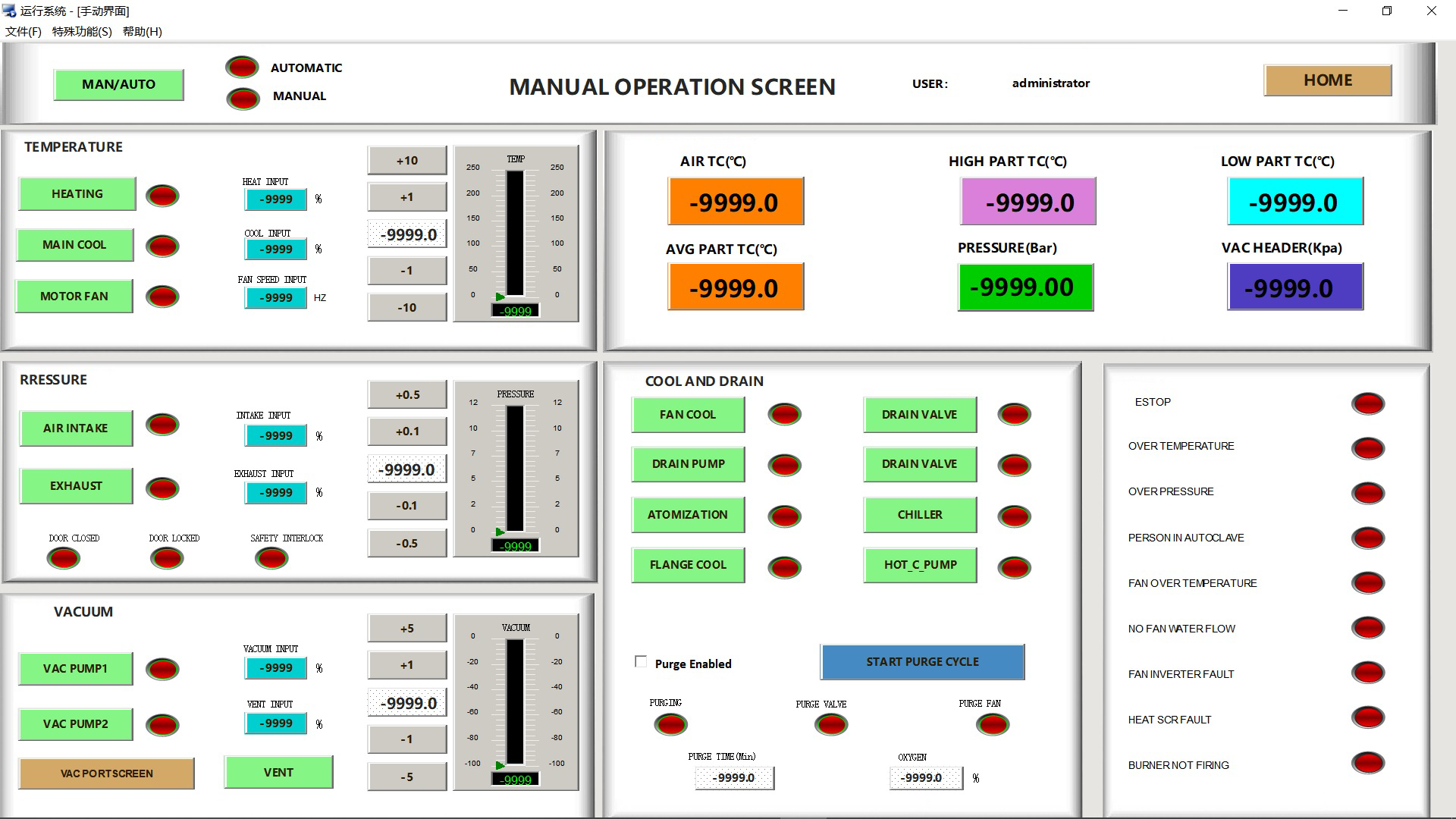The image size is (1456, 819).
Task: Click the ESTOP red indicator lamp
Action: [1368, 403]
